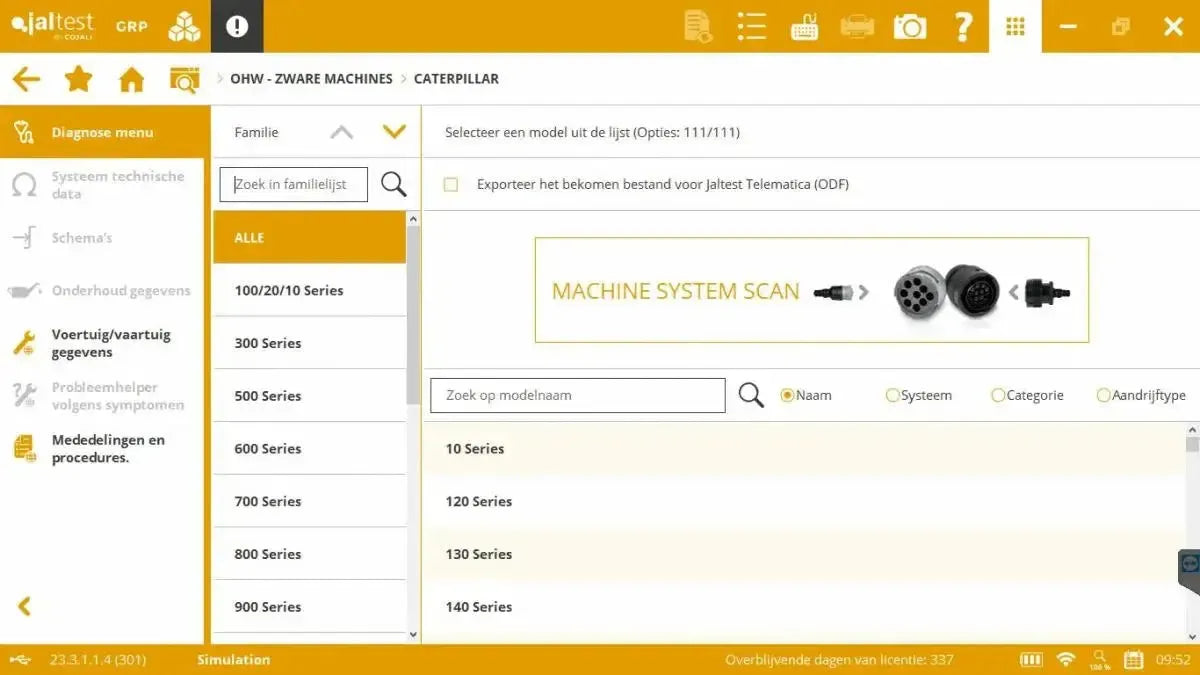Click the on-screen keyboard icon
The height and width of the screenshot is (675, 1200).
(x=804, y=25)
